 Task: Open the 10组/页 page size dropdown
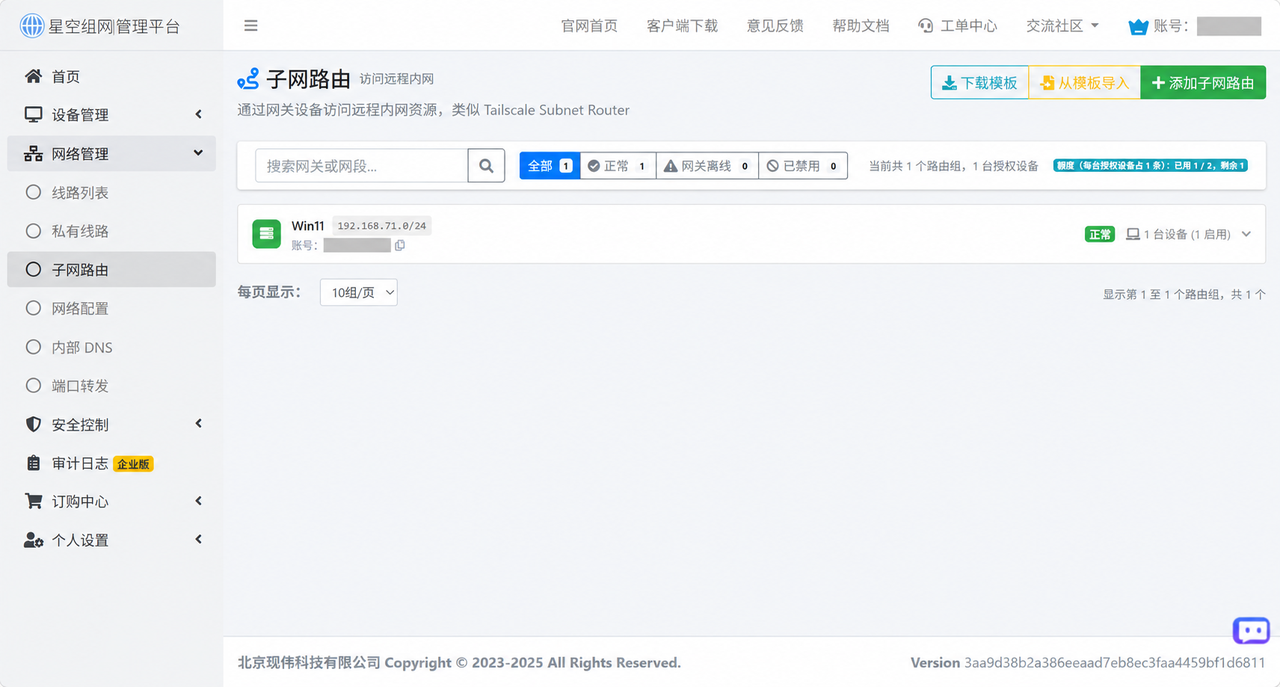359,292
